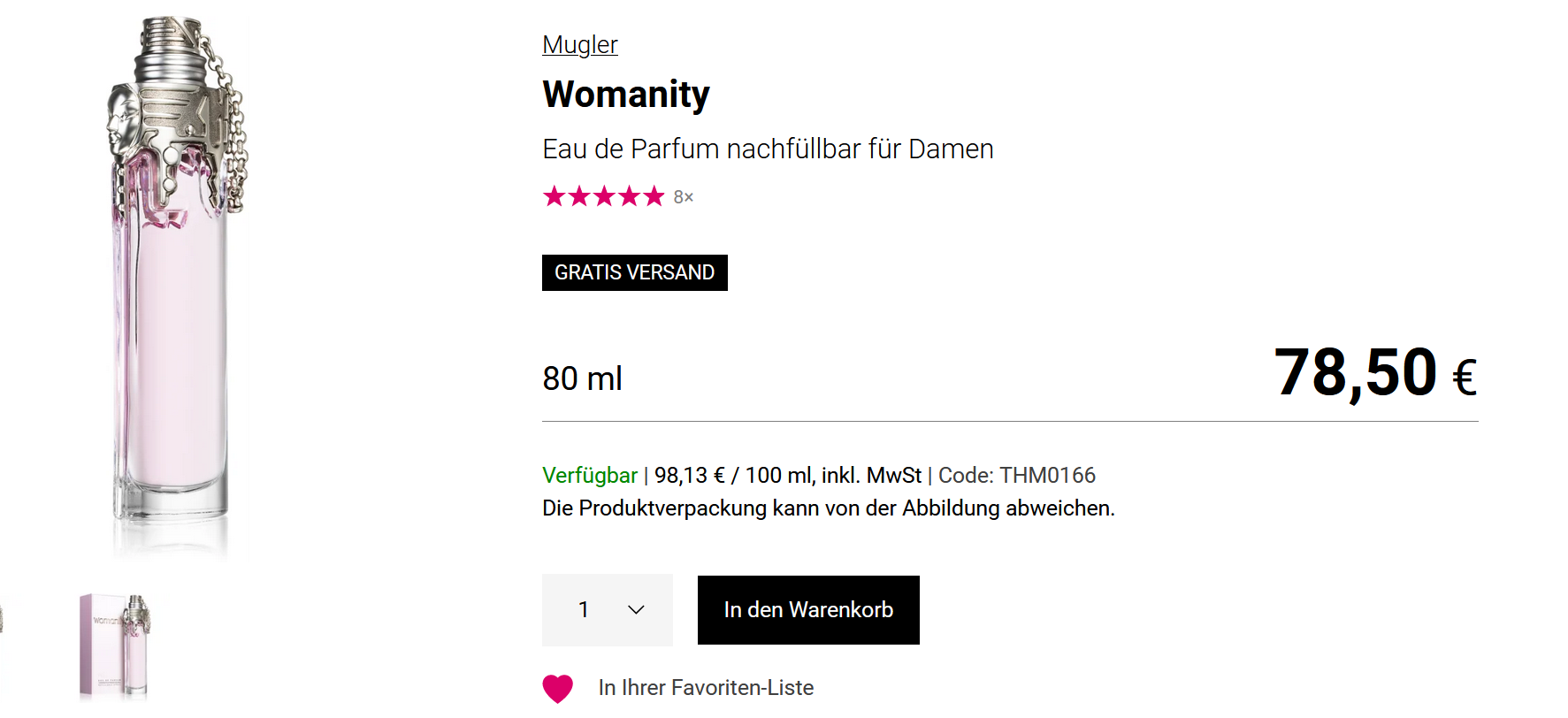This screenshot has height=718, width=1568.
Task: Click the green Verfügbar availability text
Action: (x=589, y=476)
